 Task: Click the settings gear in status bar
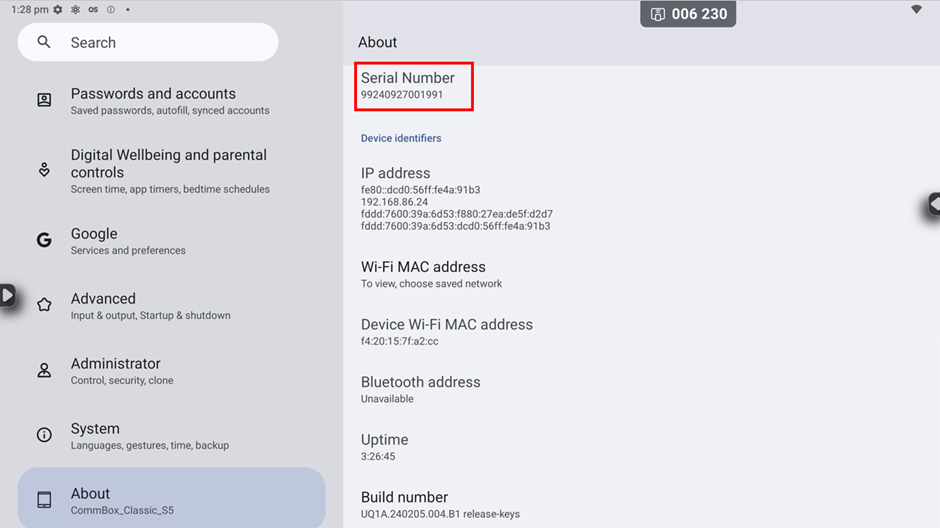pos(57,9)
